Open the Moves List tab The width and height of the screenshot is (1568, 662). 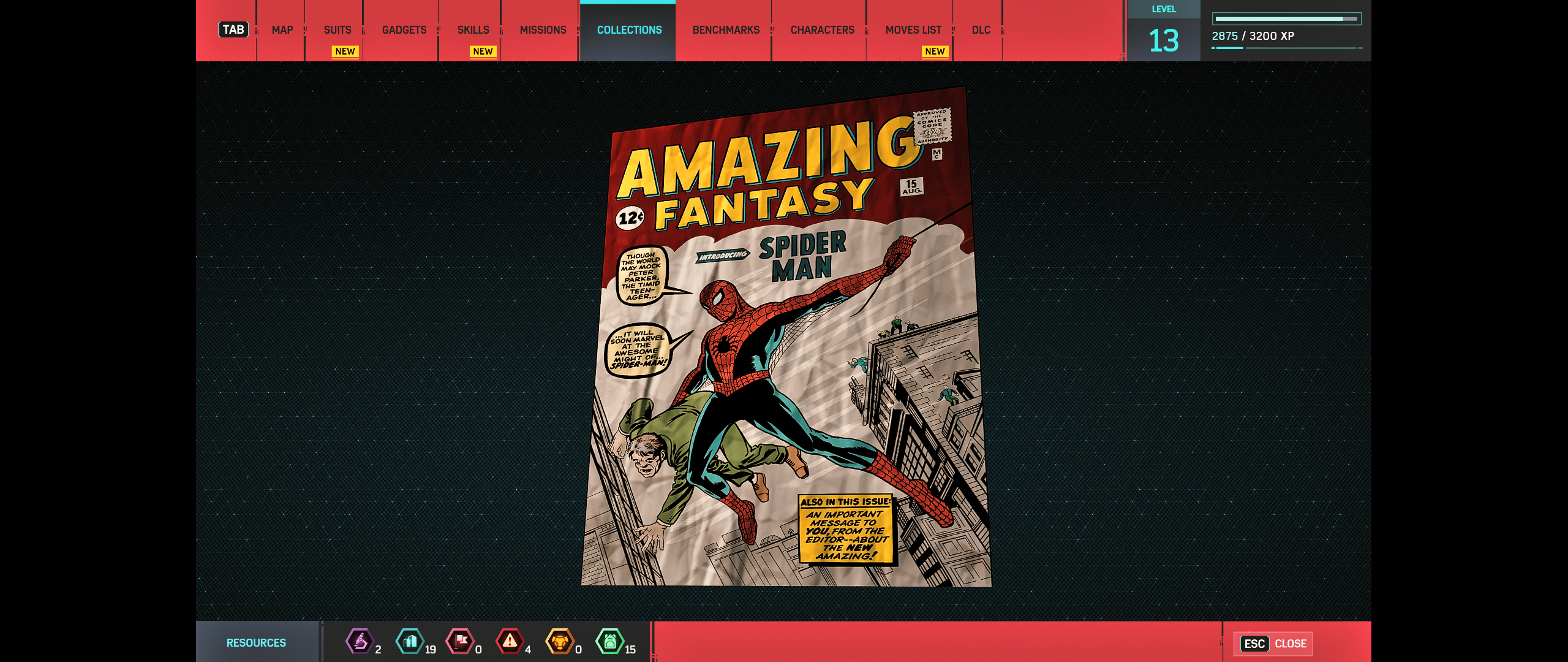point(913,30)
